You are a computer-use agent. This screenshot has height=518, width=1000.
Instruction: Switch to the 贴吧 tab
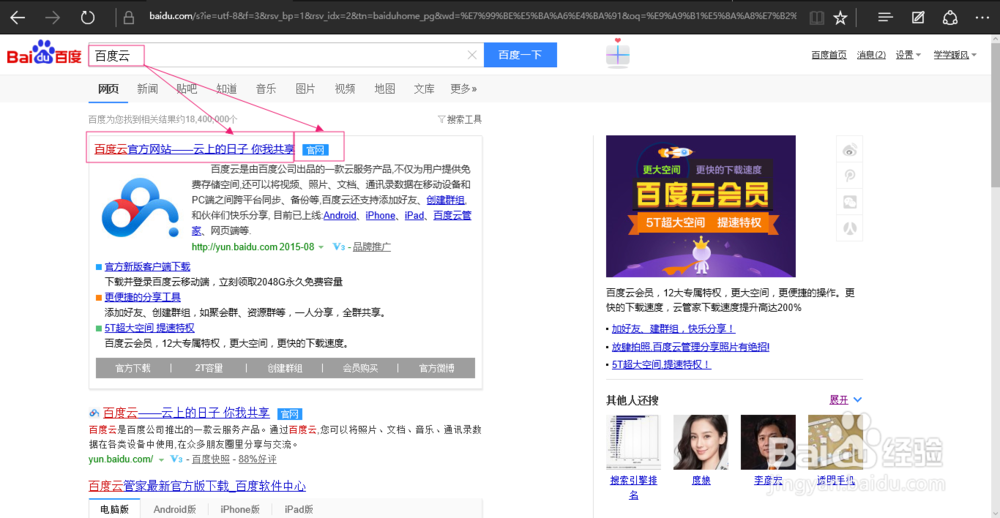[187, 89]
